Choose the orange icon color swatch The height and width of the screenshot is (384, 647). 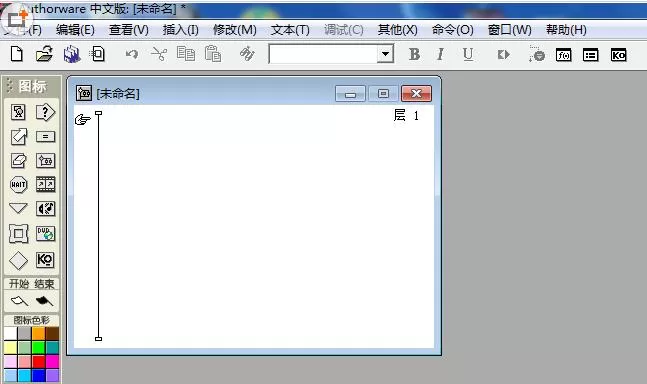click(x=38, y=334)
